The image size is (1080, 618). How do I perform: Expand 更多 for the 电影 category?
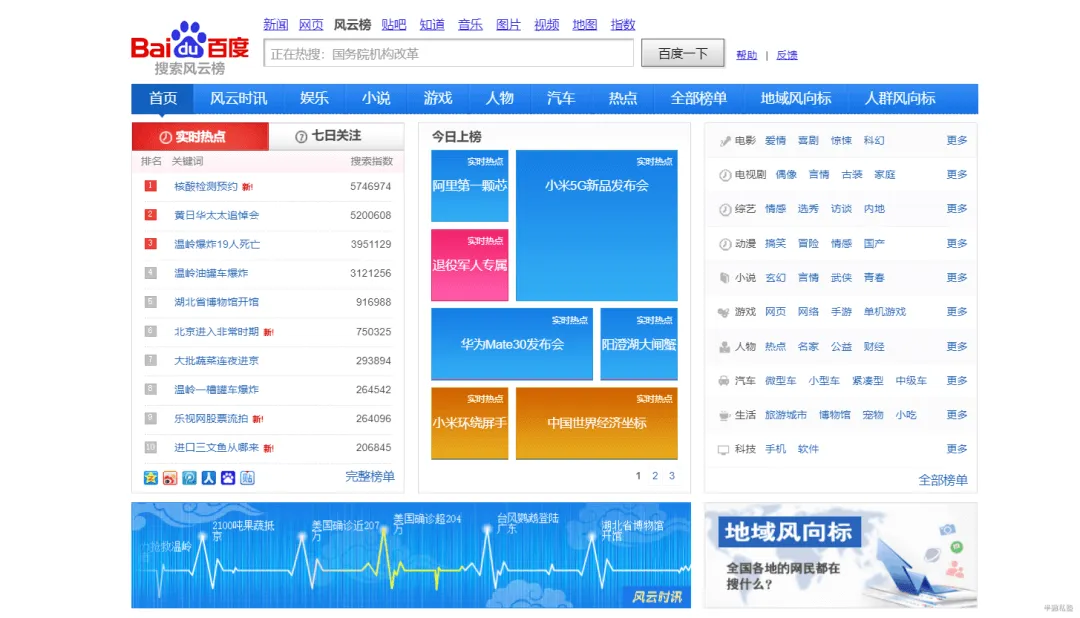point(957,141)
